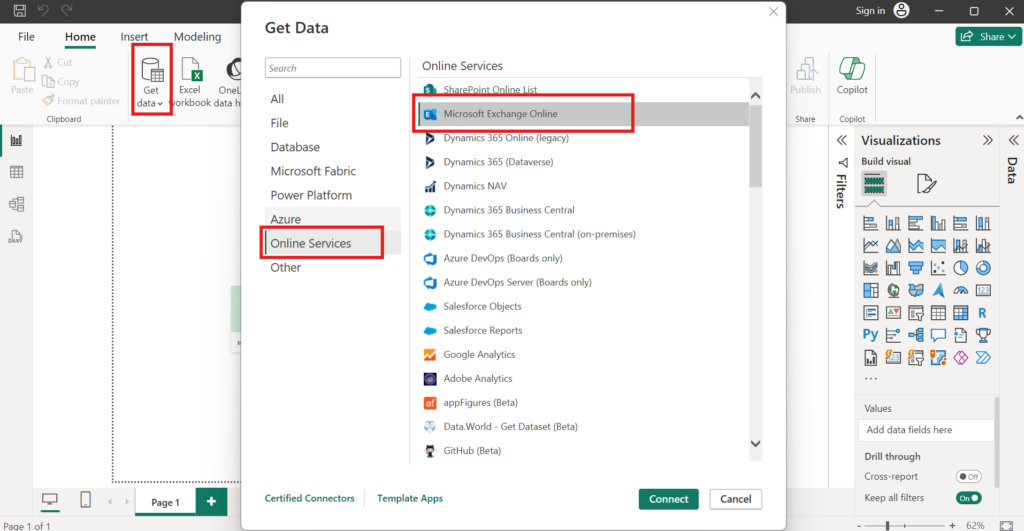Open the File menu
Image resolution: width=1024 pixels, height=531 pixels.
pos(26,37)
